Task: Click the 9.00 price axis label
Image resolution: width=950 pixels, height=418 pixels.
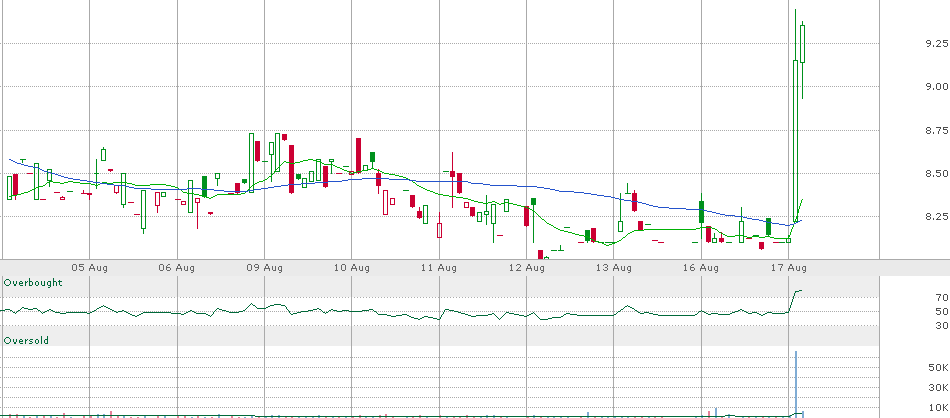Action: (937, 87)
